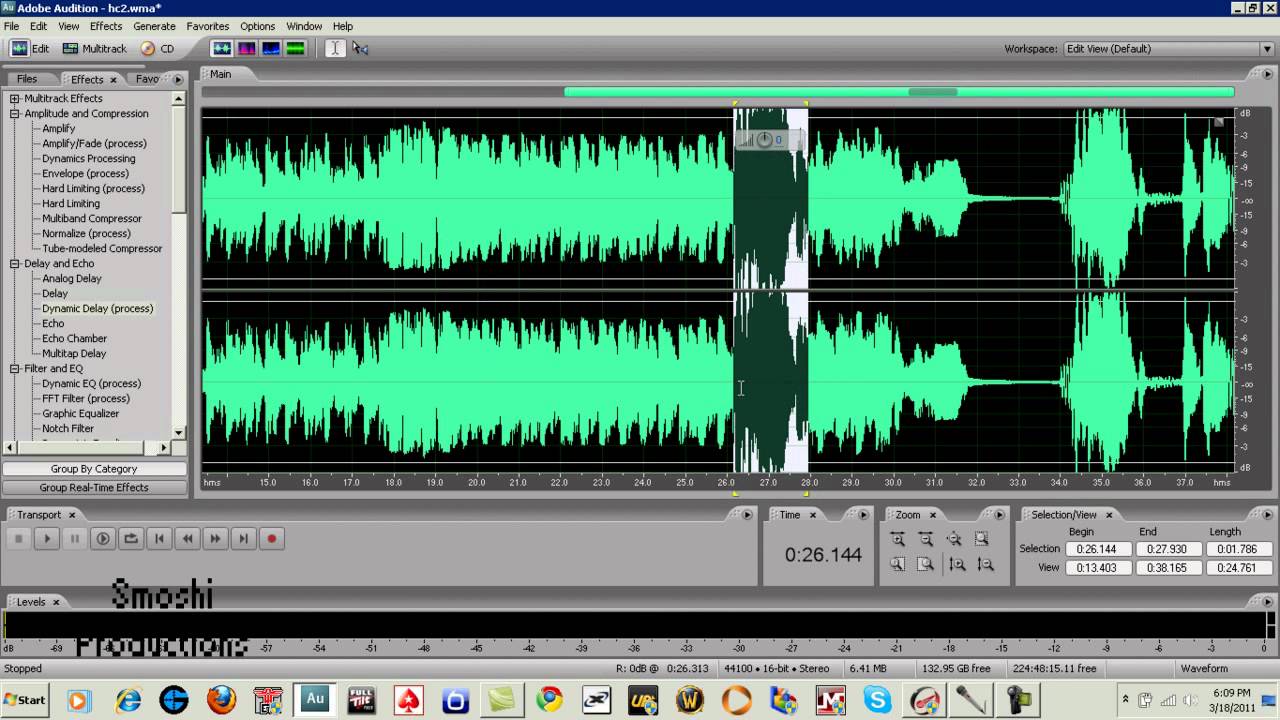
Task: Open the Workspace dropdown
Action: click(1167, 48)
